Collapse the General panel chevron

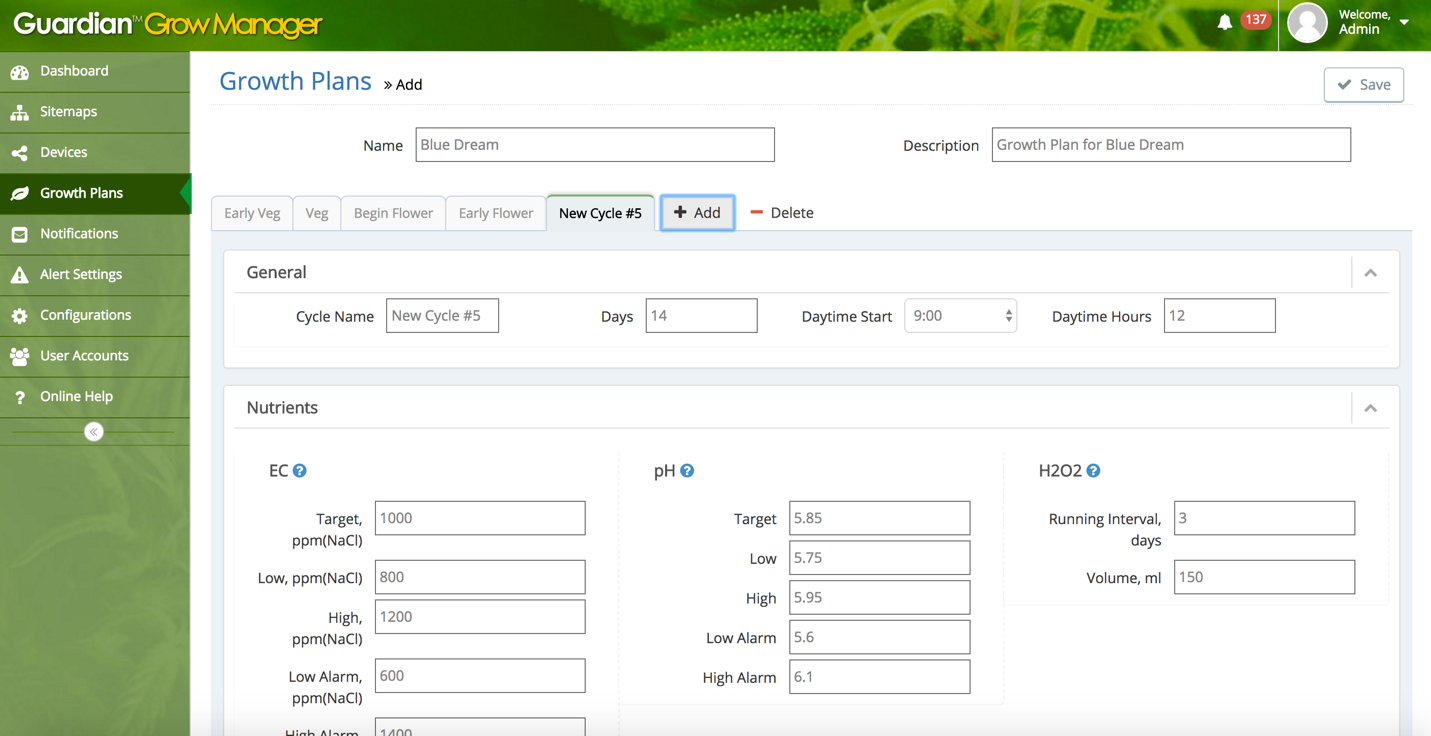coord(1371,272)
